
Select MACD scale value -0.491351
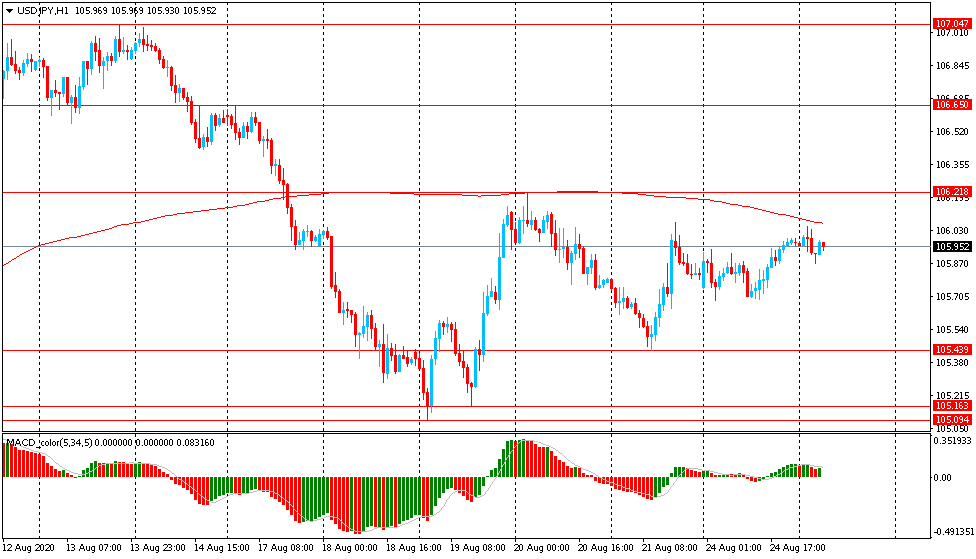pos(952,532)
